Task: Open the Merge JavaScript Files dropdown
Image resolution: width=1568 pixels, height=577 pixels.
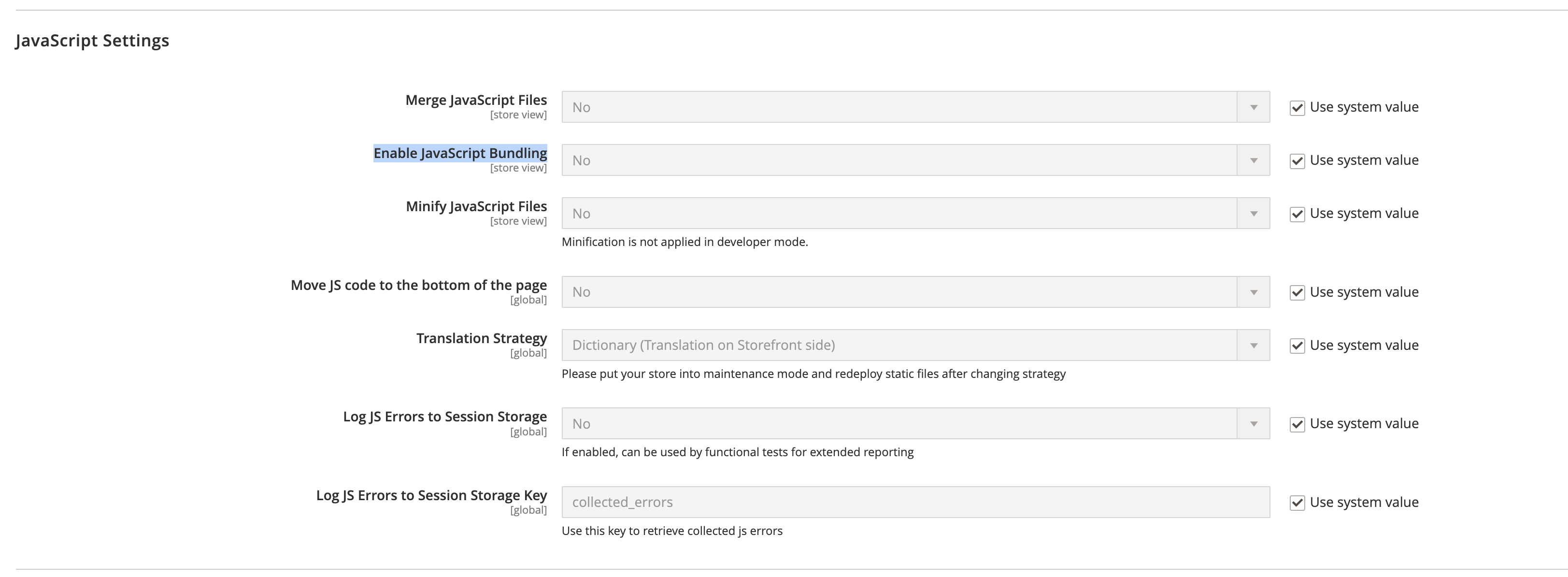Action: click(1254, 106)
